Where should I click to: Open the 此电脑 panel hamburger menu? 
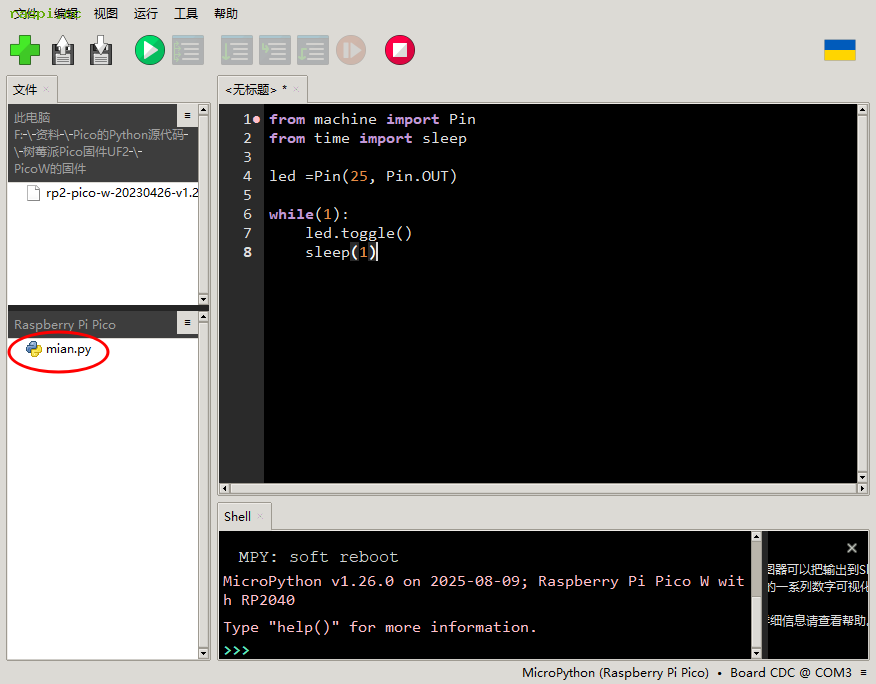187,116
